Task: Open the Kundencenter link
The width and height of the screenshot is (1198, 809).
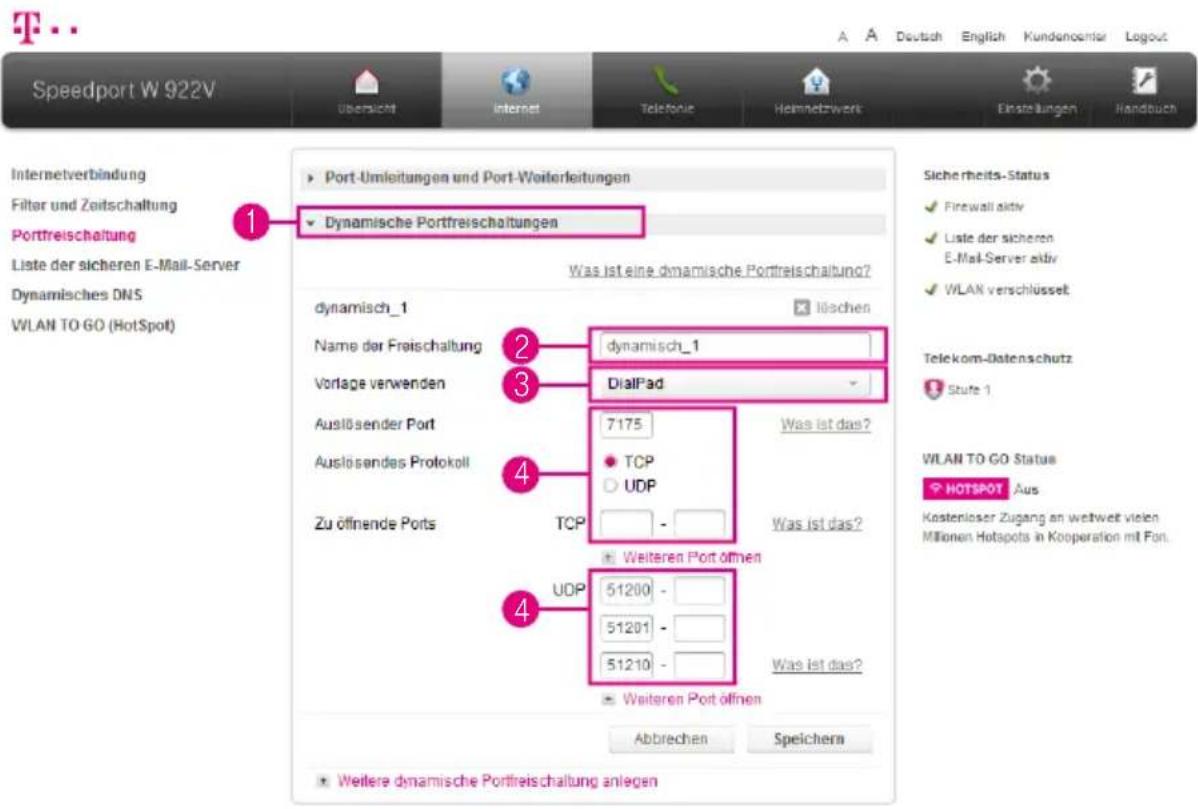Action: click(x=1064, y=37)
